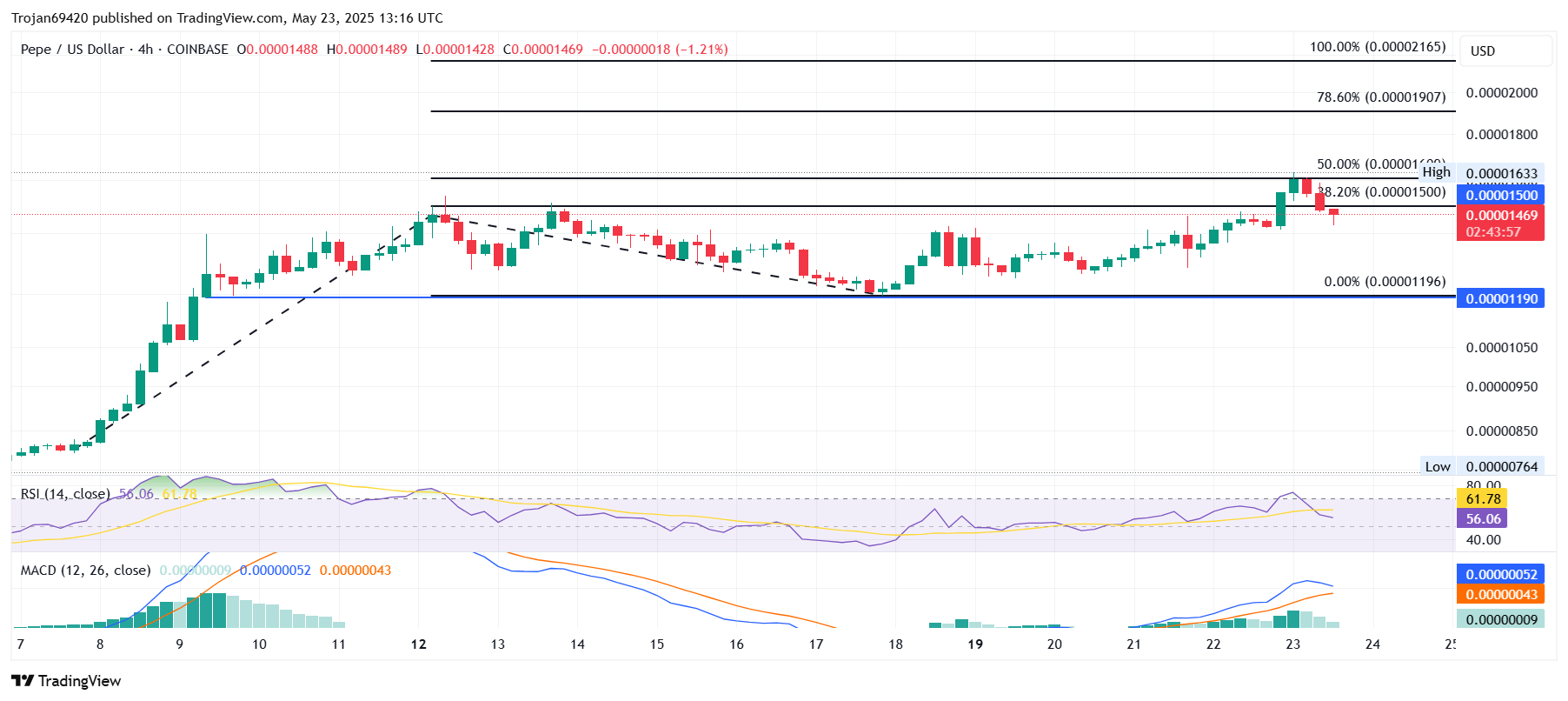This screenshot has width=1568, height=701.
Task: Click the change value −0.00000018 (−1.21%)
Action: [660, 50]
